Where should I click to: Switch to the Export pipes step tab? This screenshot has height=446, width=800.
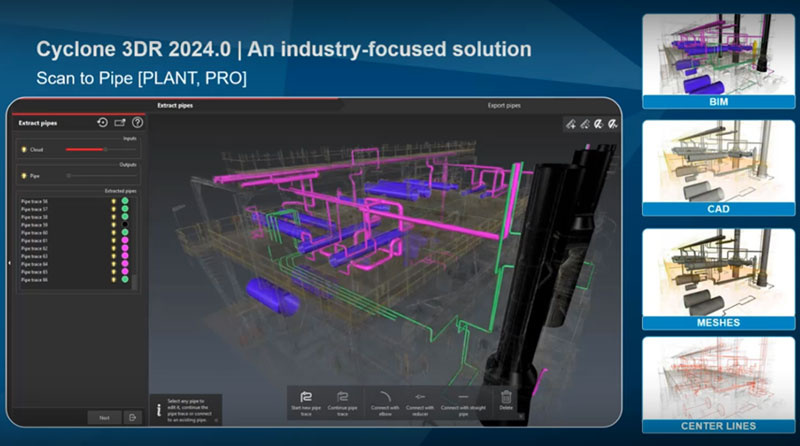click(x=504, y=106)
